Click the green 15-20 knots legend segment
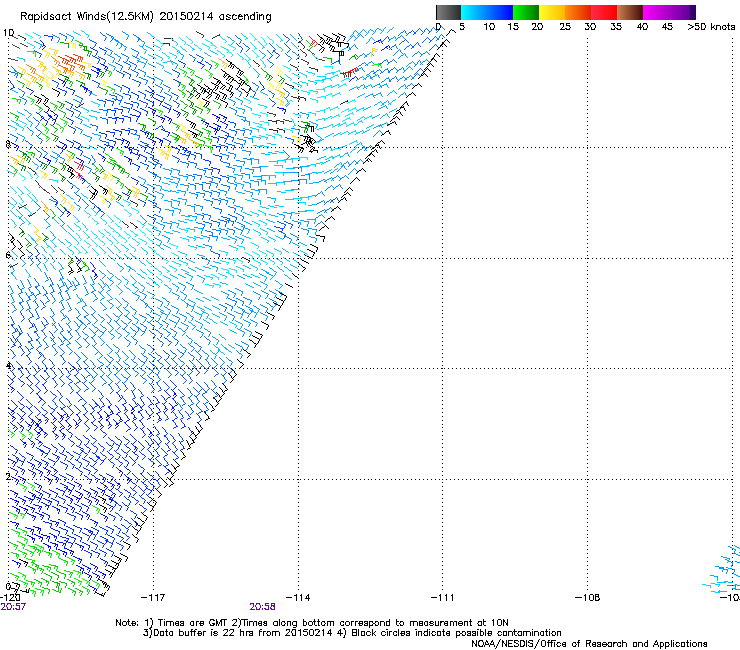This screenshot has height=650, width=740. click(526, 12)
